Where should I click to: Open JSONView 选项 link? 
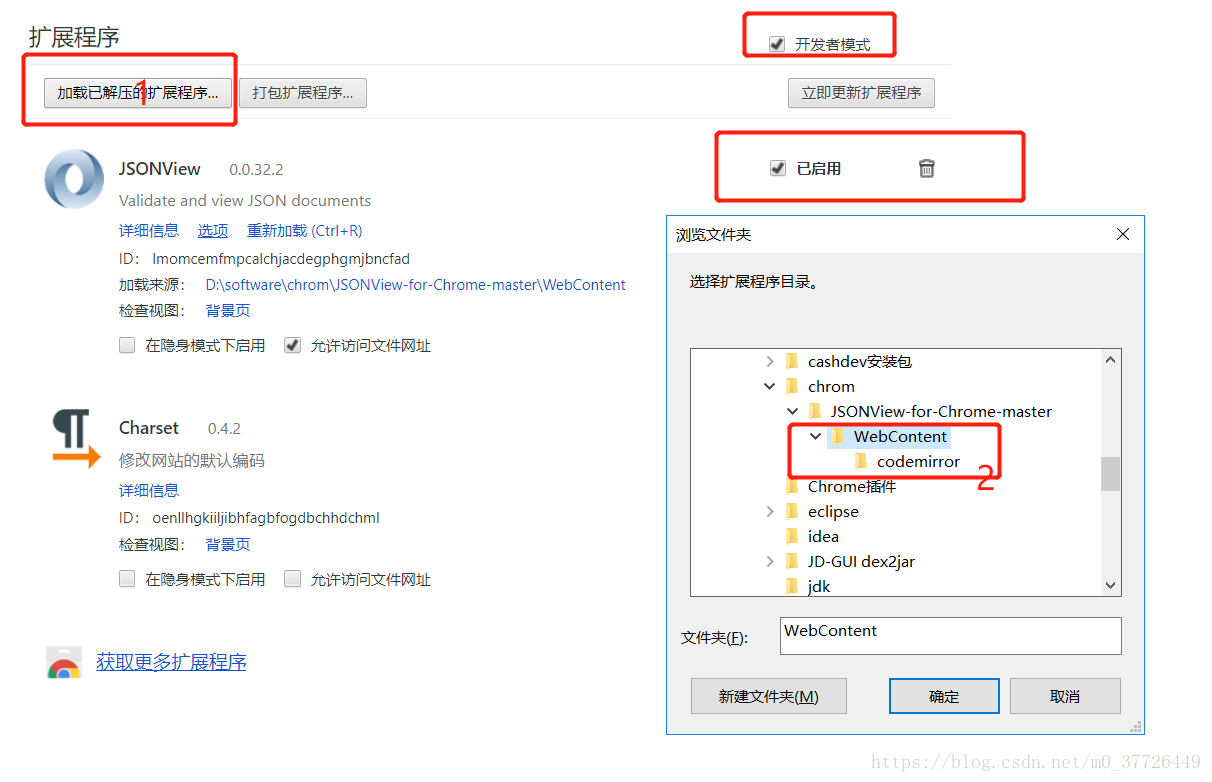pos(213,230)
